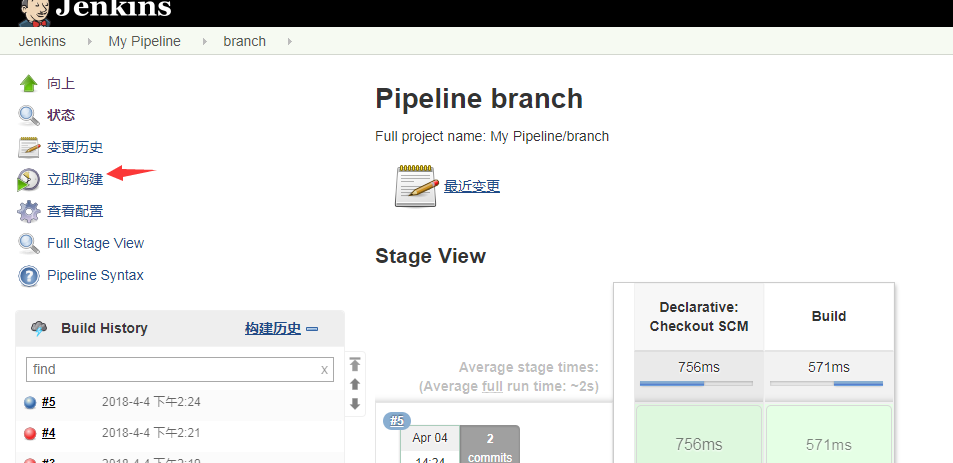This screenshot has height=463, width=953.
Task: Click Full project name text
Action: coord(492,136)
